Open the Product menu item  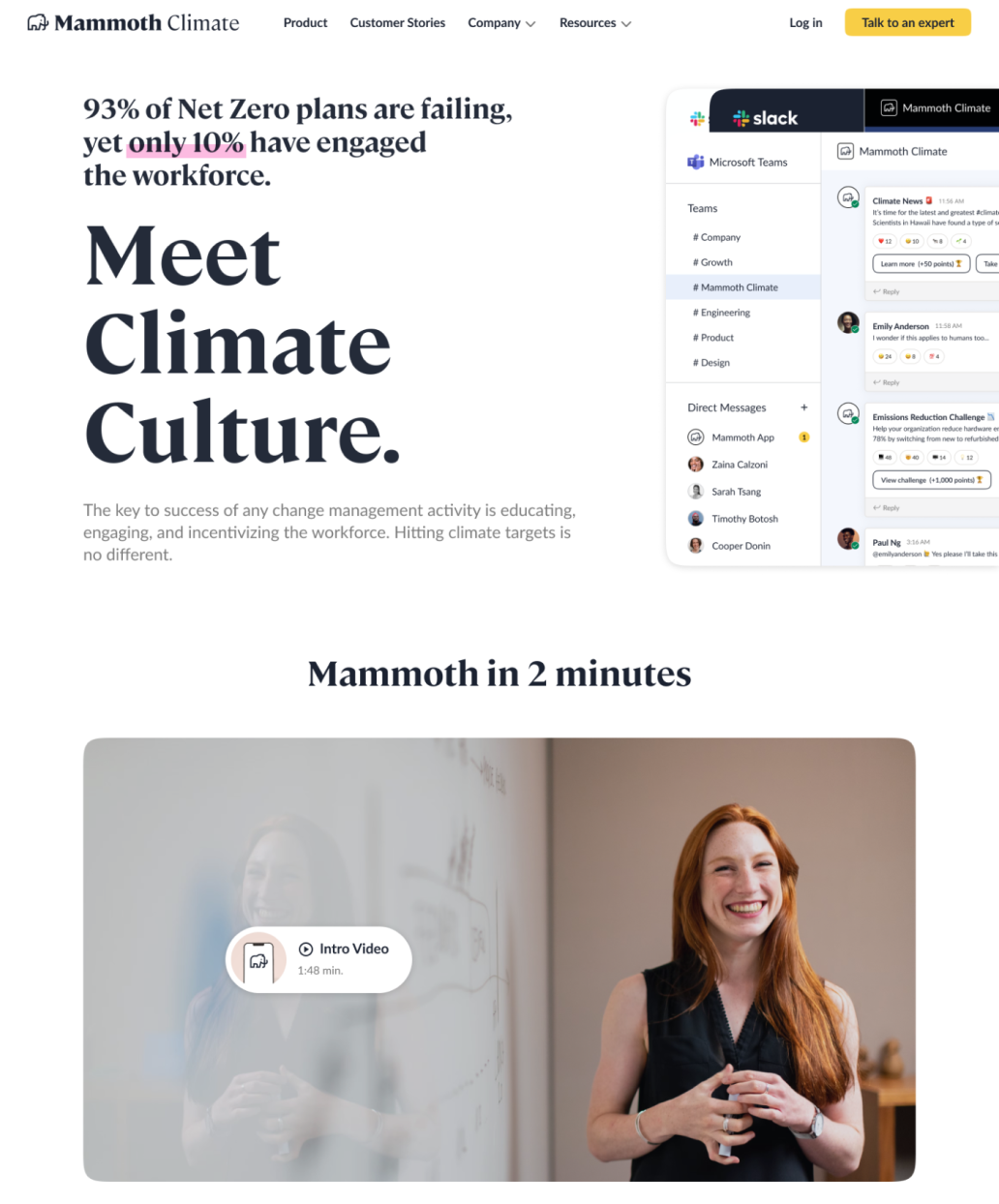pyautogui.click(x=305, y=22)
